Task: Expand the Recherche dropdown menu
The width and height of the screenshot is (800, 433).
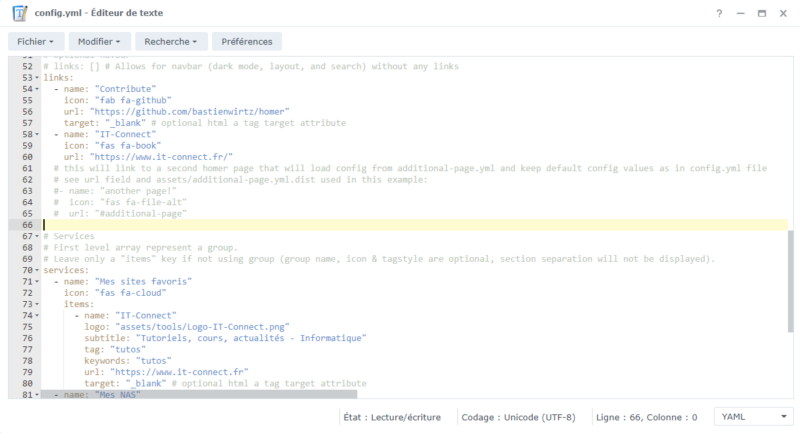Action: point(171,41)
